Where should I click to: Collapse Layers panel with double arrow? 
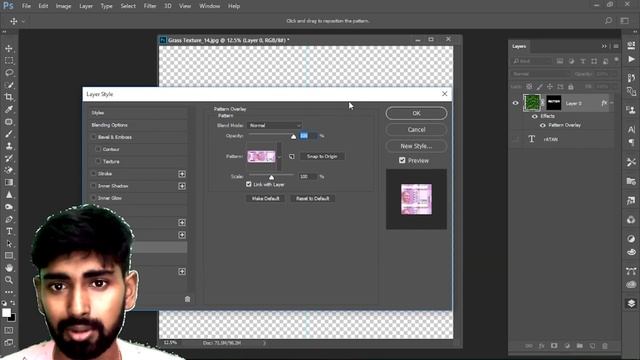pos(604,46)
